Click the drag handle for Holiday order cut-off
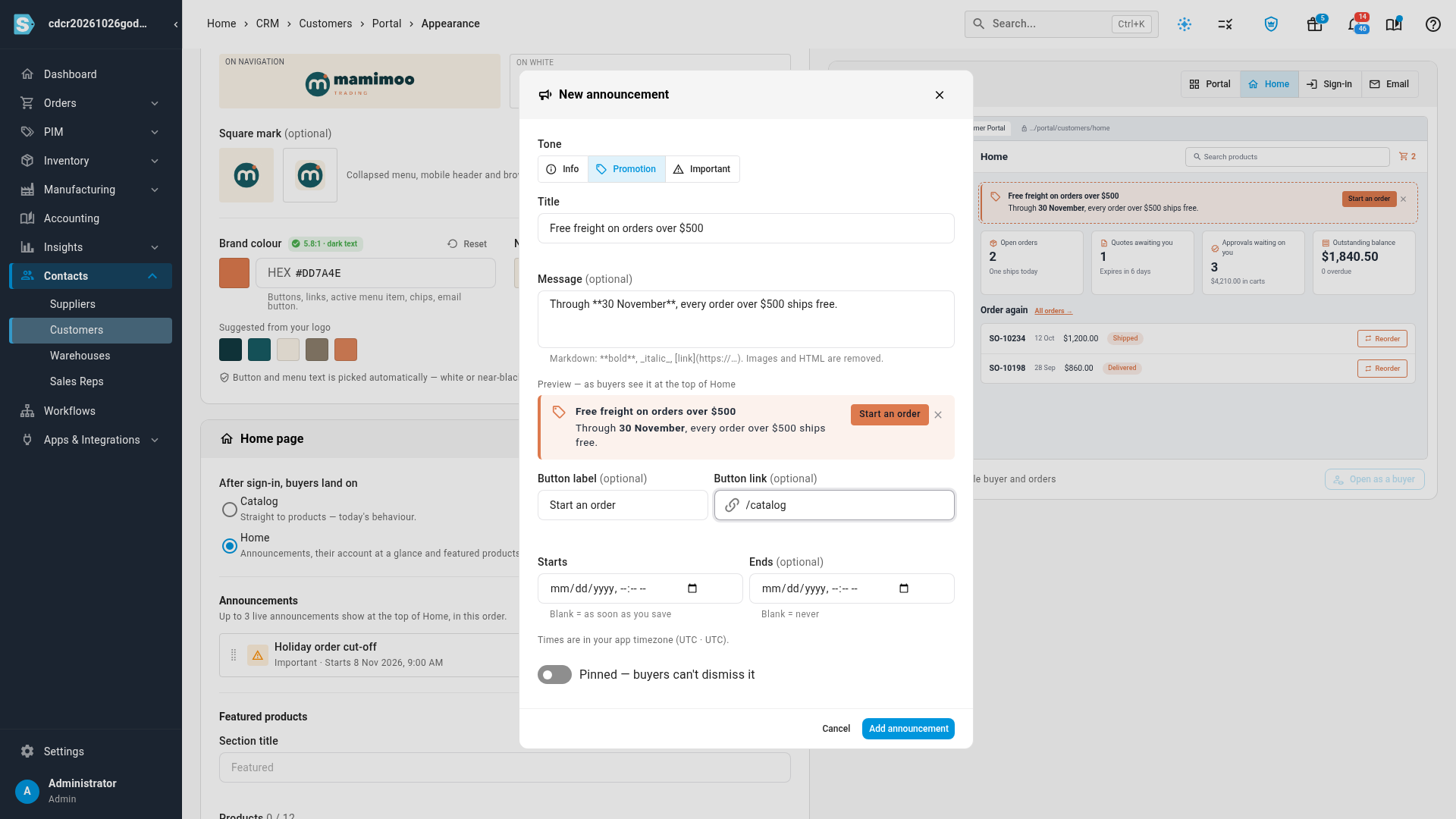1456x819 pixels. coord(234,654)
